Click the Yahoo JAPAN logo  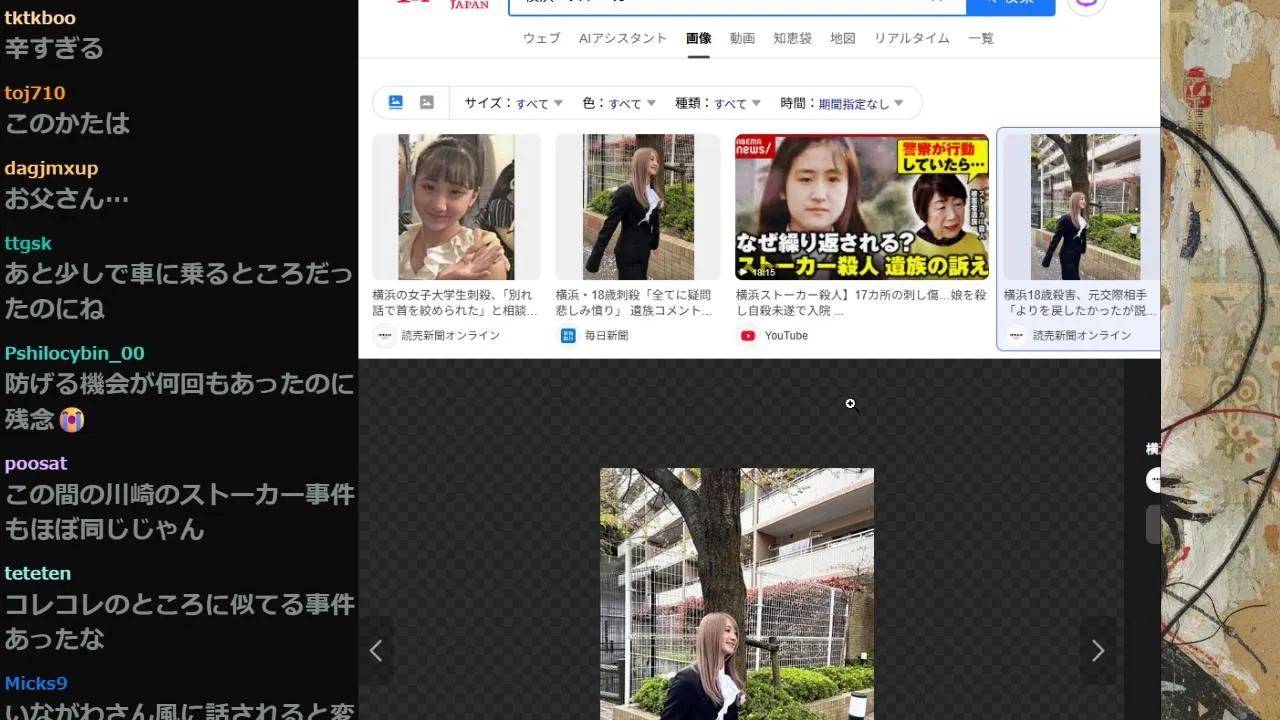point(440,5)
